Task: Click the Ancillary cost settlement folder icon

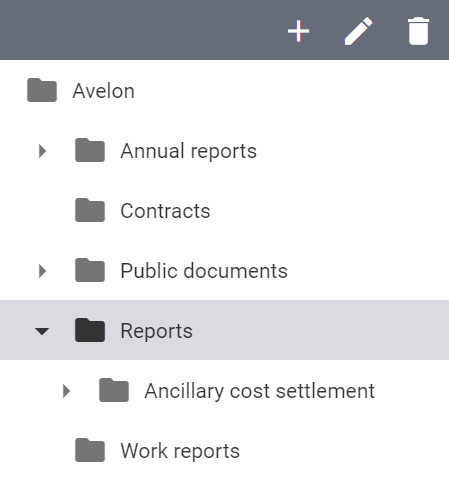Action: (114, 390)
